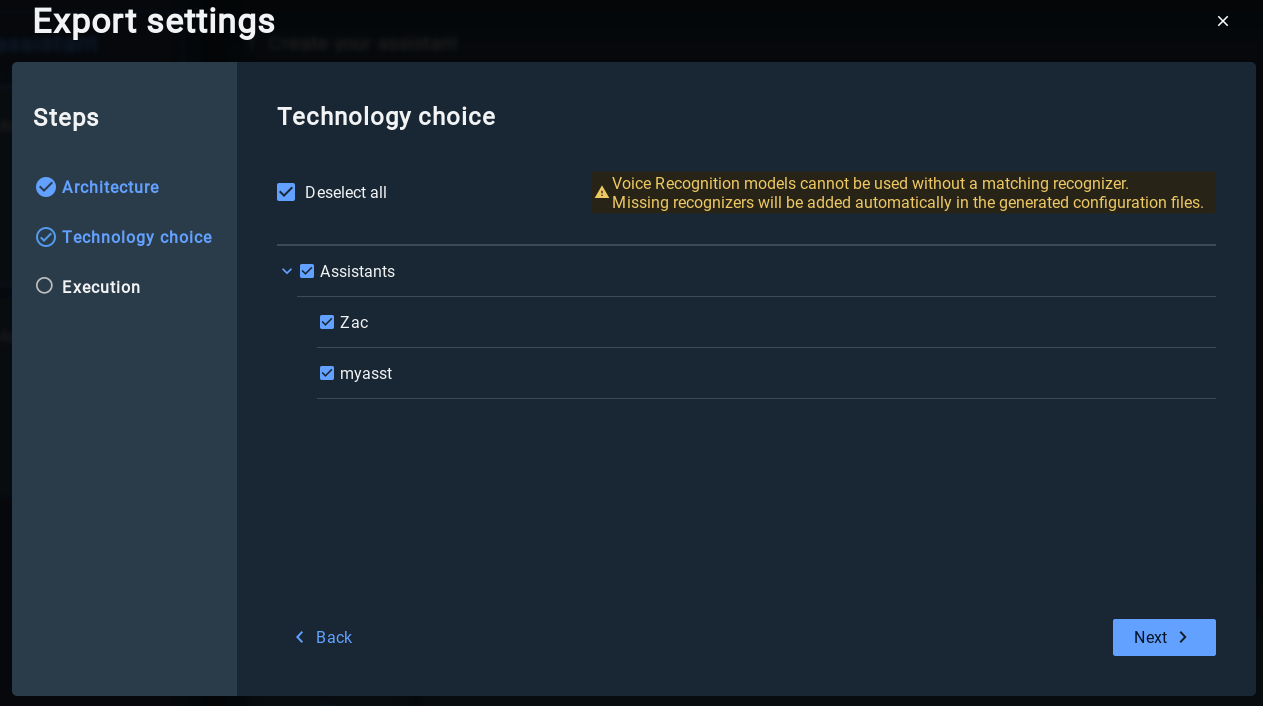Uncheck the Zac assistant checkbox

tap(327, 322)
